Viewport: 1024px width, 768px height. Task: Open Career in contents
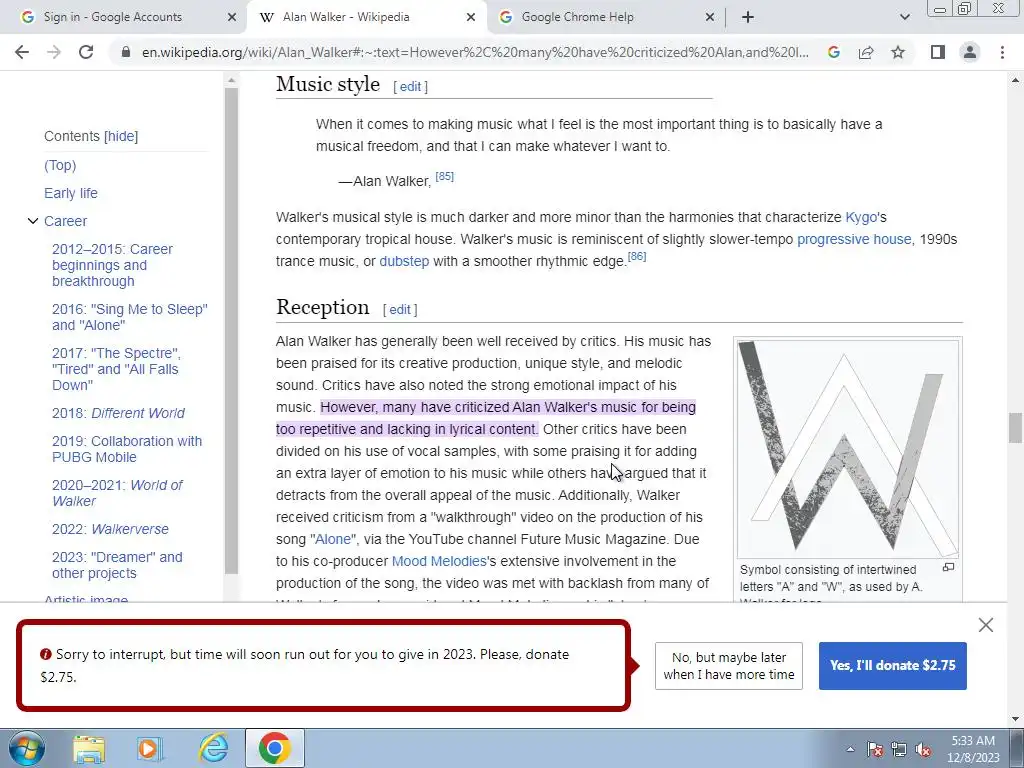click(x=65, y=221)
